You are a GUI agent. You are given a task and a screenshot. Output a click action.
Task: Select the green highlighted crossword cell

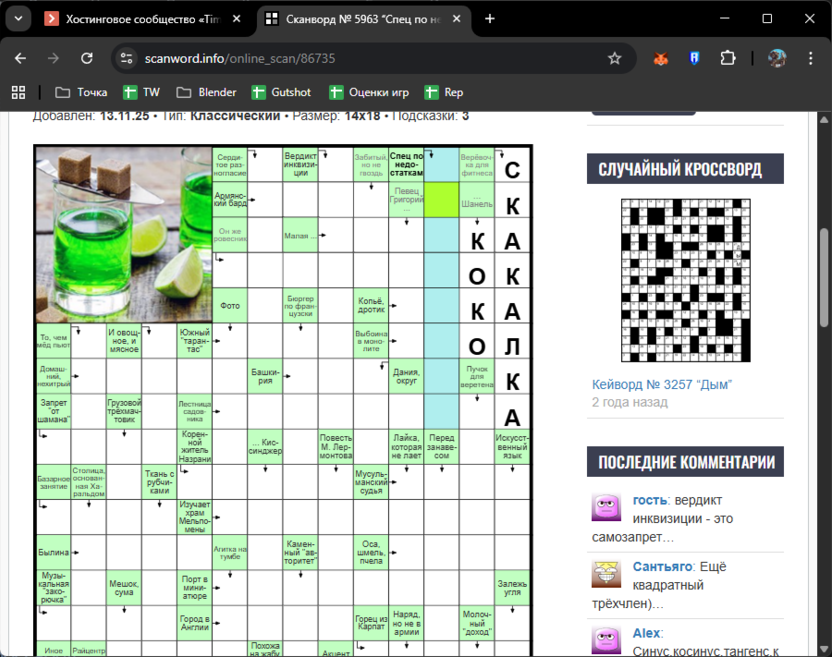tap(441, 200)
